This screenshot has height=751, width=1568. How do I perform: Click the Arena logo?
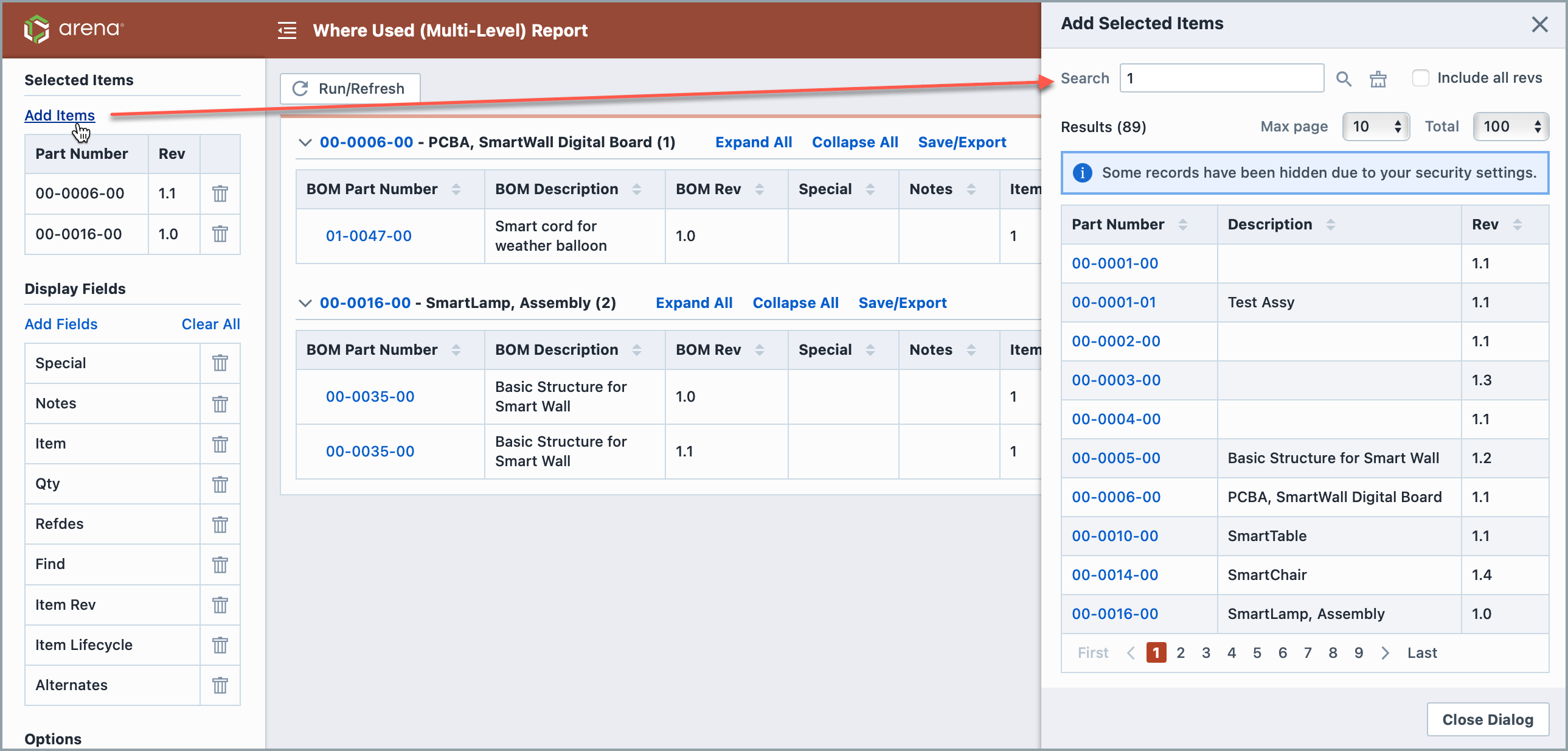tap(74, 29)
